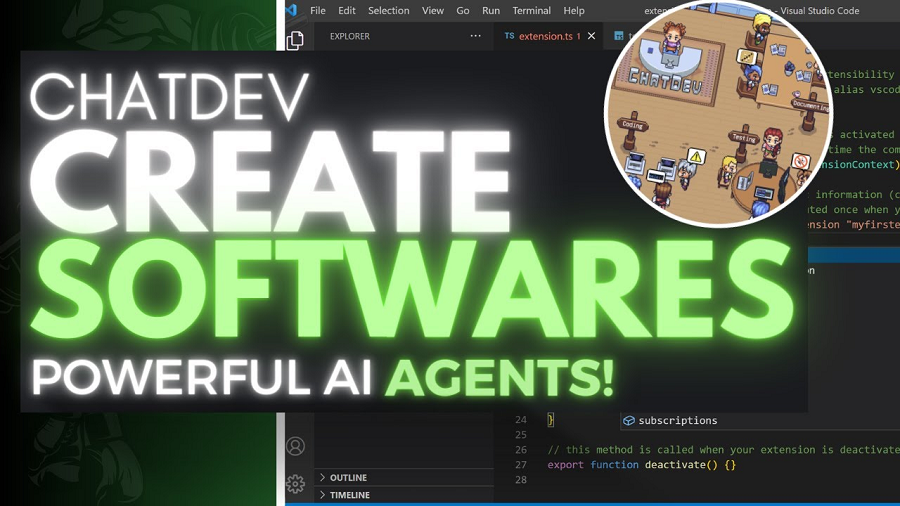Open Explorer's more actions ellipsis

pyautogui.click(x=475, y=36)
